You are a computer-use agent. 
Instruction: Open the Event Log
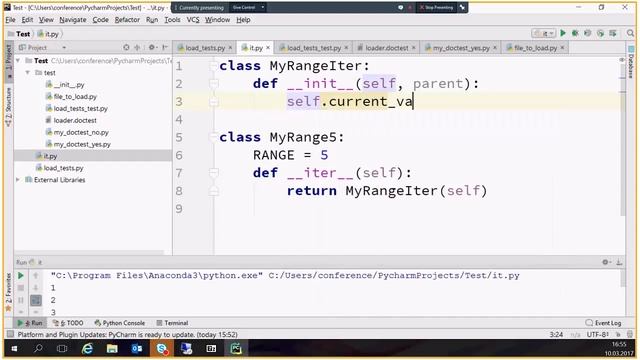pos(603,323)
